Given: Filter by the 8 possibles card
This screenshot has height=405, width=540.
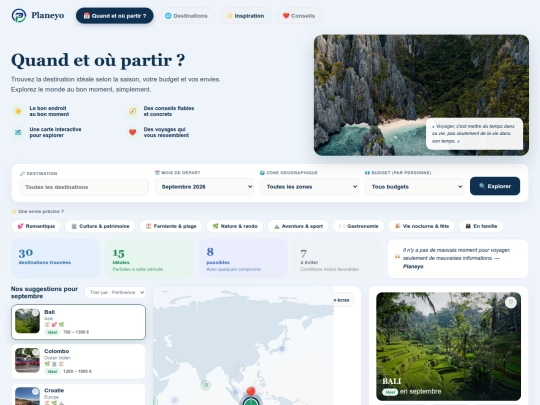Looking at the screenshot, I should [x=243, y=258].
